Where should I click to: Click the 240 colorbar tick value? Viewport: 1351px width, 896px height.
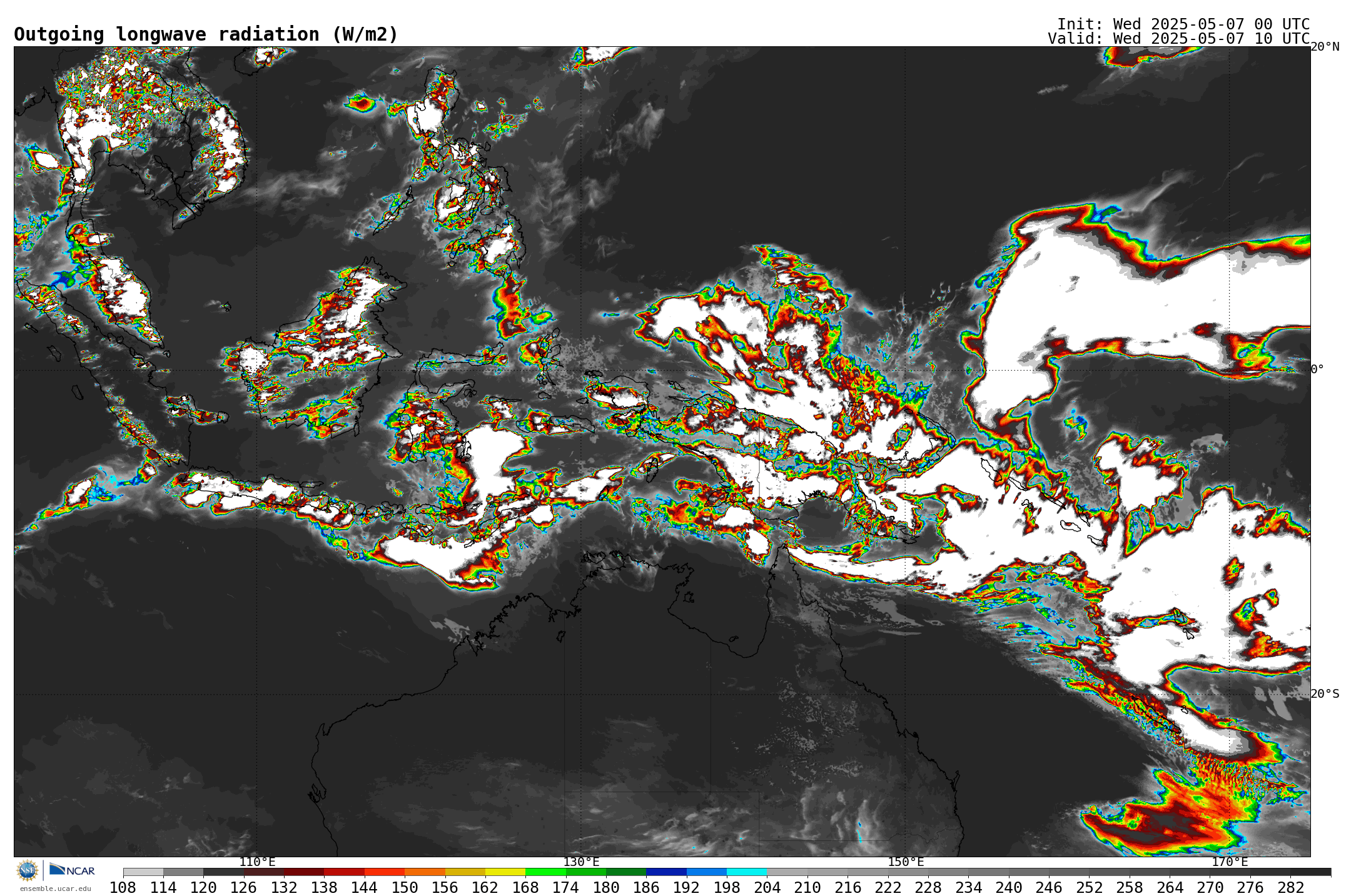tap(1009, 888)
